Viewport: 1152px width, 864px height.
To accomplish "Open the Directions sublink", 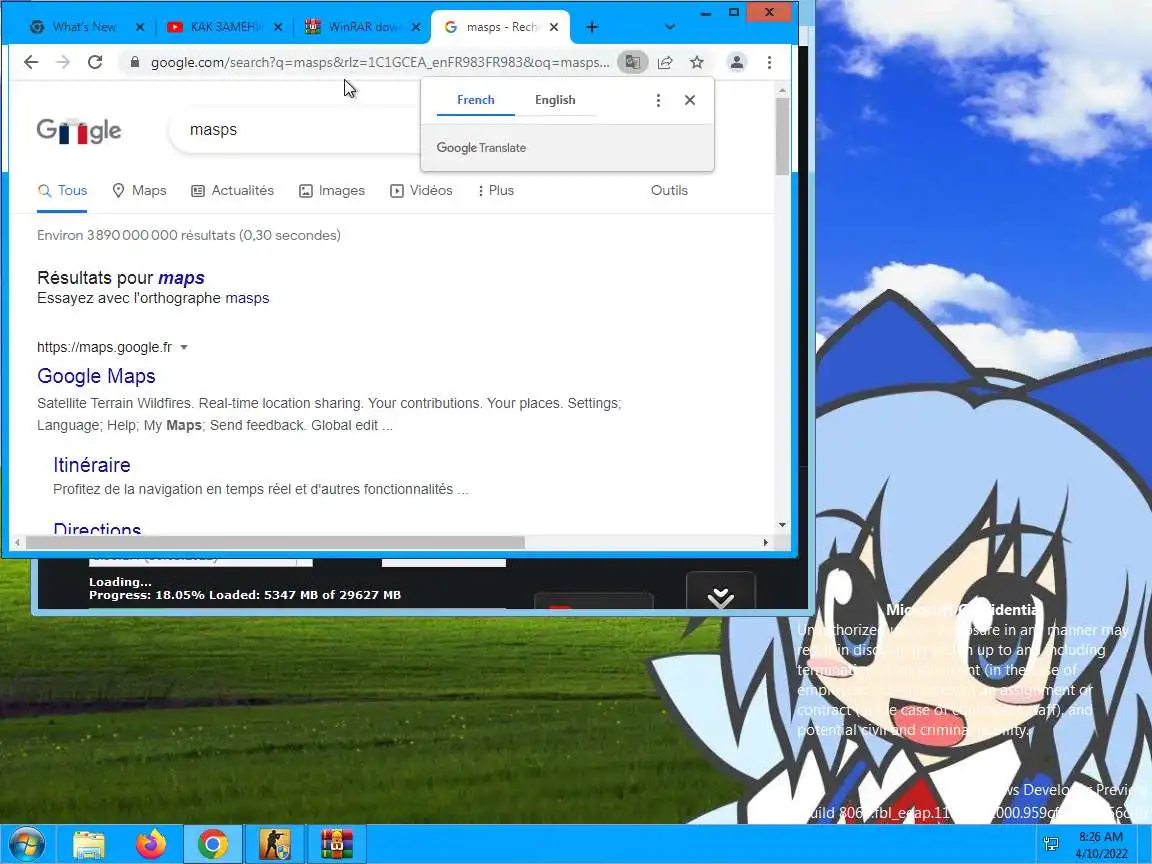I will point(97,527).
